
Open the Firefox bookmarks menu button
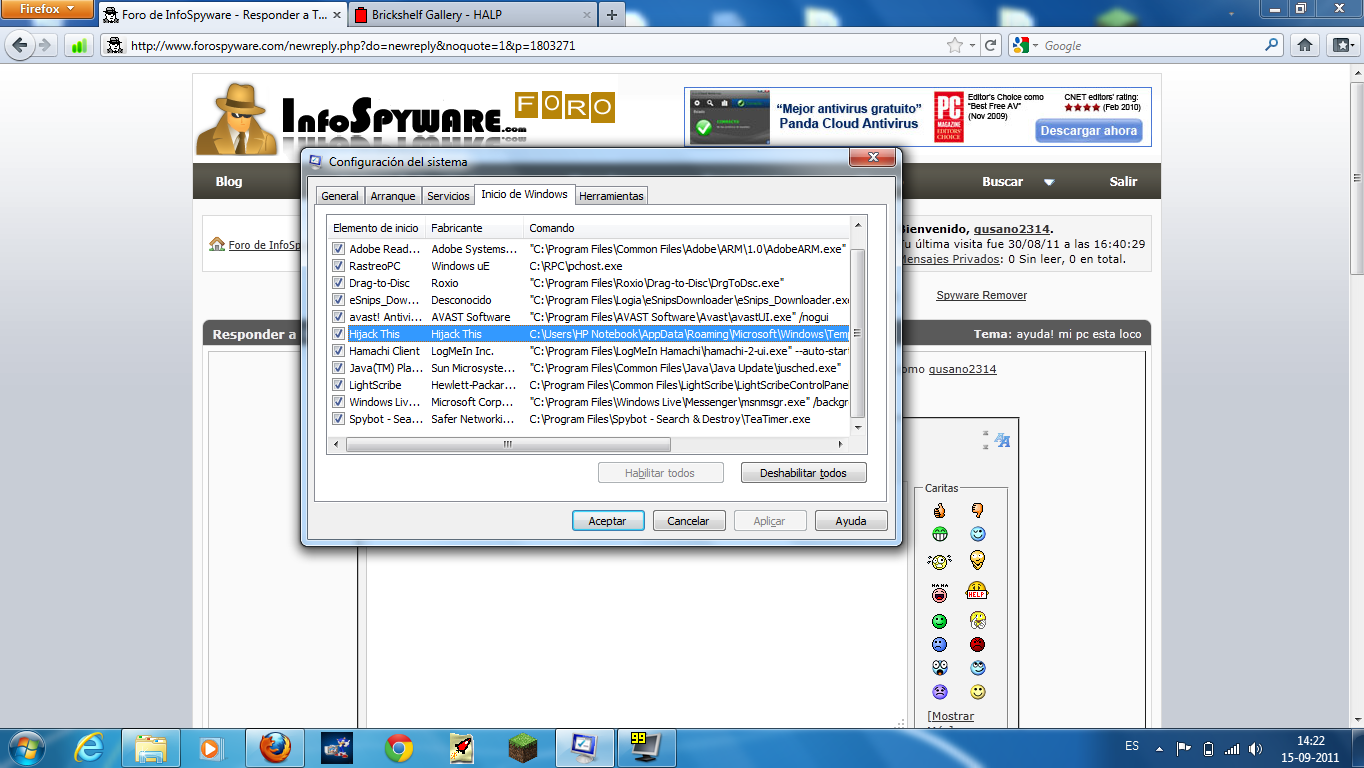pos(1342,45)
